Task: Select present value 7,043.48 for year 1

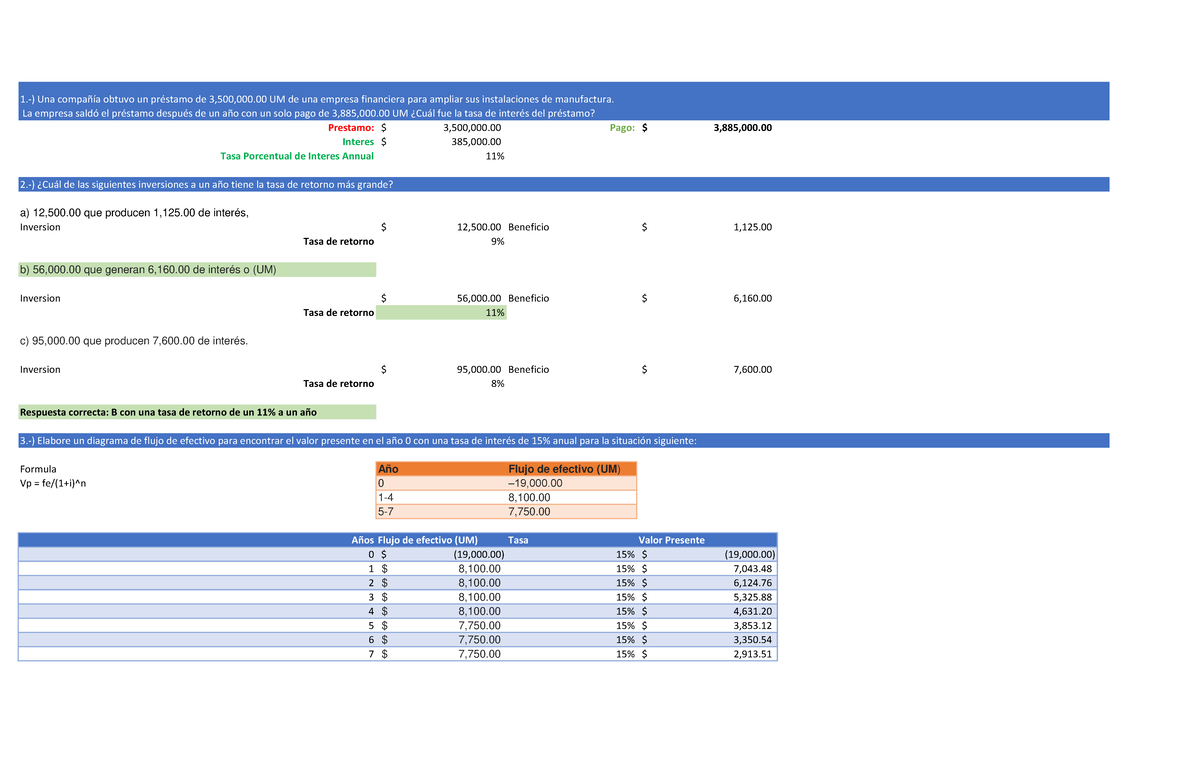Action: pyautogui.click(x=754, y=569)
